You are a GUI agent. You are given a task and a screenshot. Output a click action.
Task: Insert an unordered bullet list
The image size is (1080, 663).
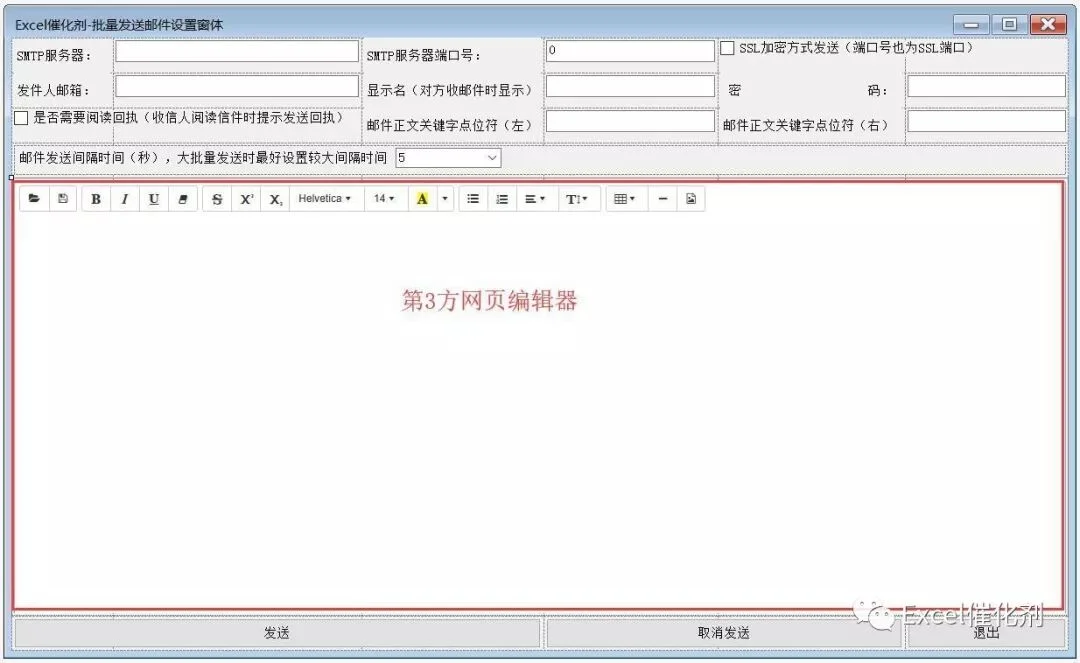[473, 199]
